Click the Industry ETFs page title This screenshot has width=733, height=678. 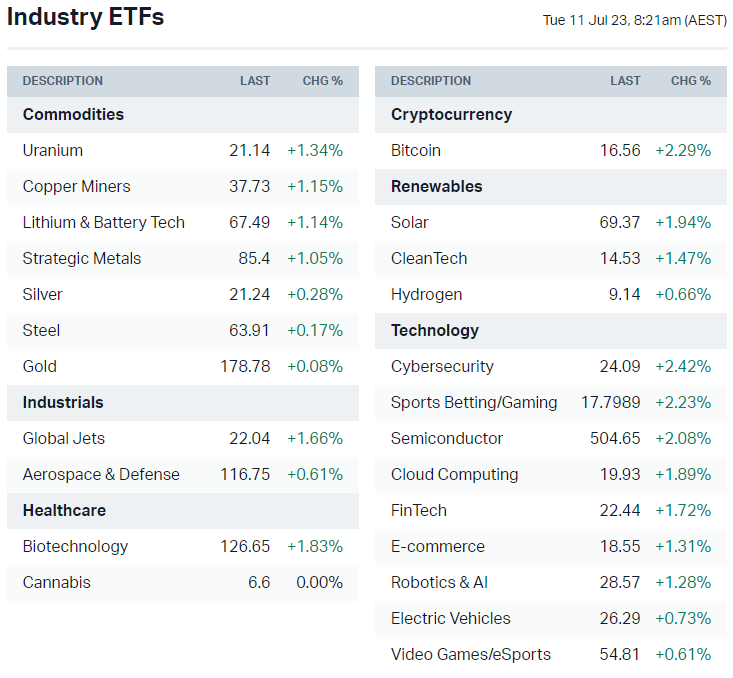coord(85,17)
